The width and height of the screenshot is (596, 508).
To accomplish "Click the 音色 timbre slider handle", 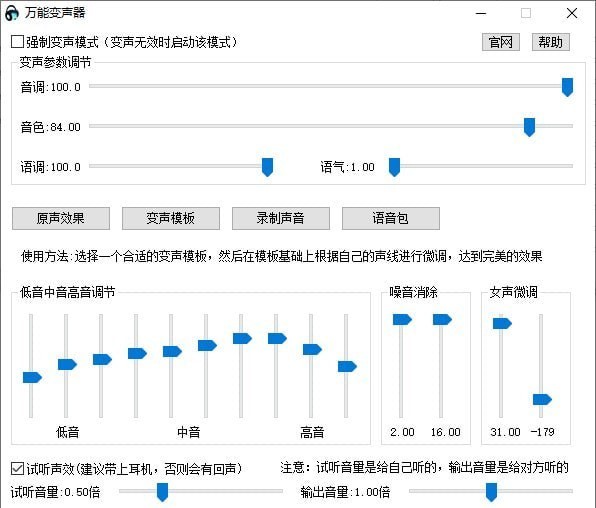I will click(x=529, y=127).
